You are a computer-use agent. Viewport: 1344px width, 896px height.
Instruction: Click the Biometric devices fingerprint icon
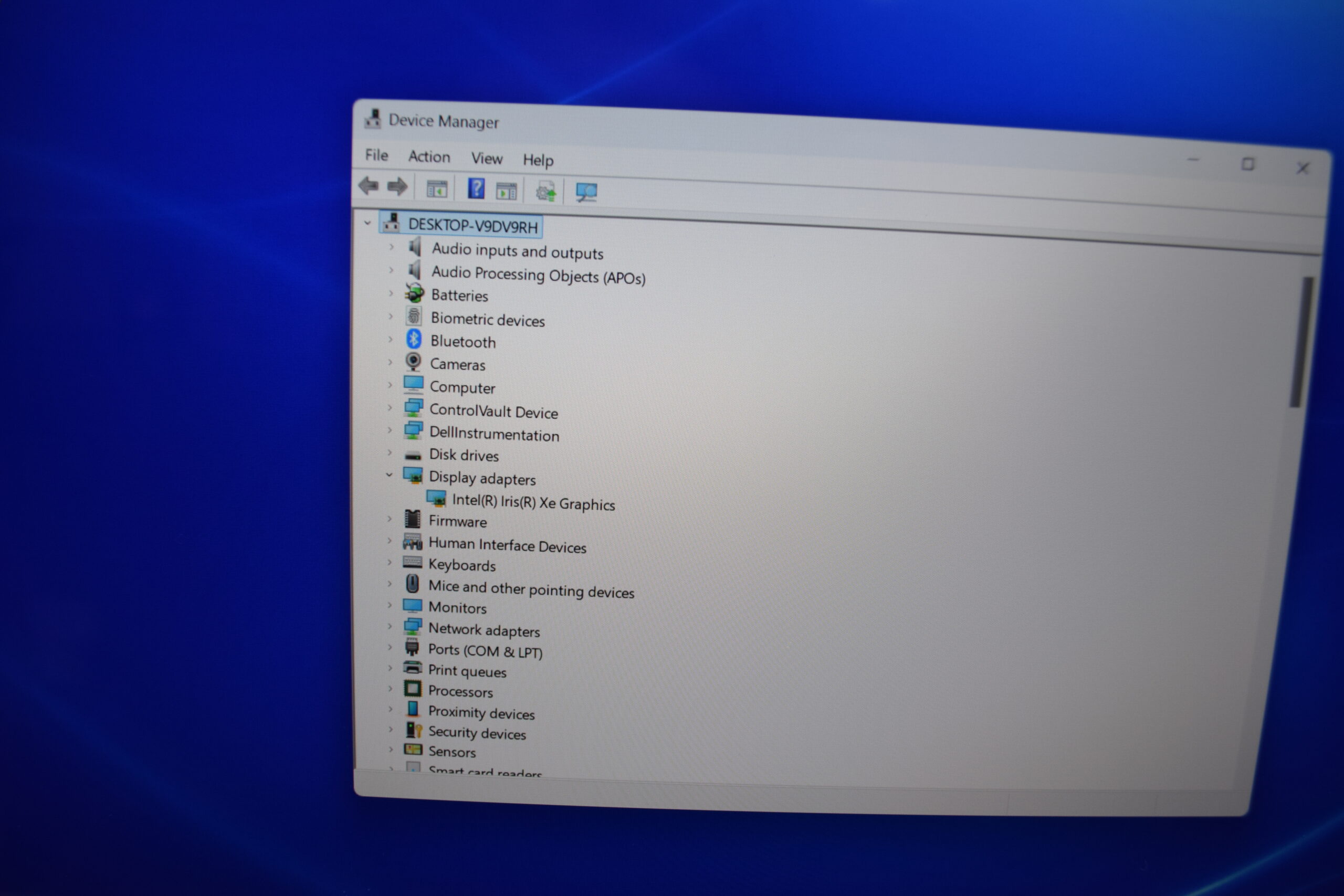pyautogui.click(x=414, y=316)
